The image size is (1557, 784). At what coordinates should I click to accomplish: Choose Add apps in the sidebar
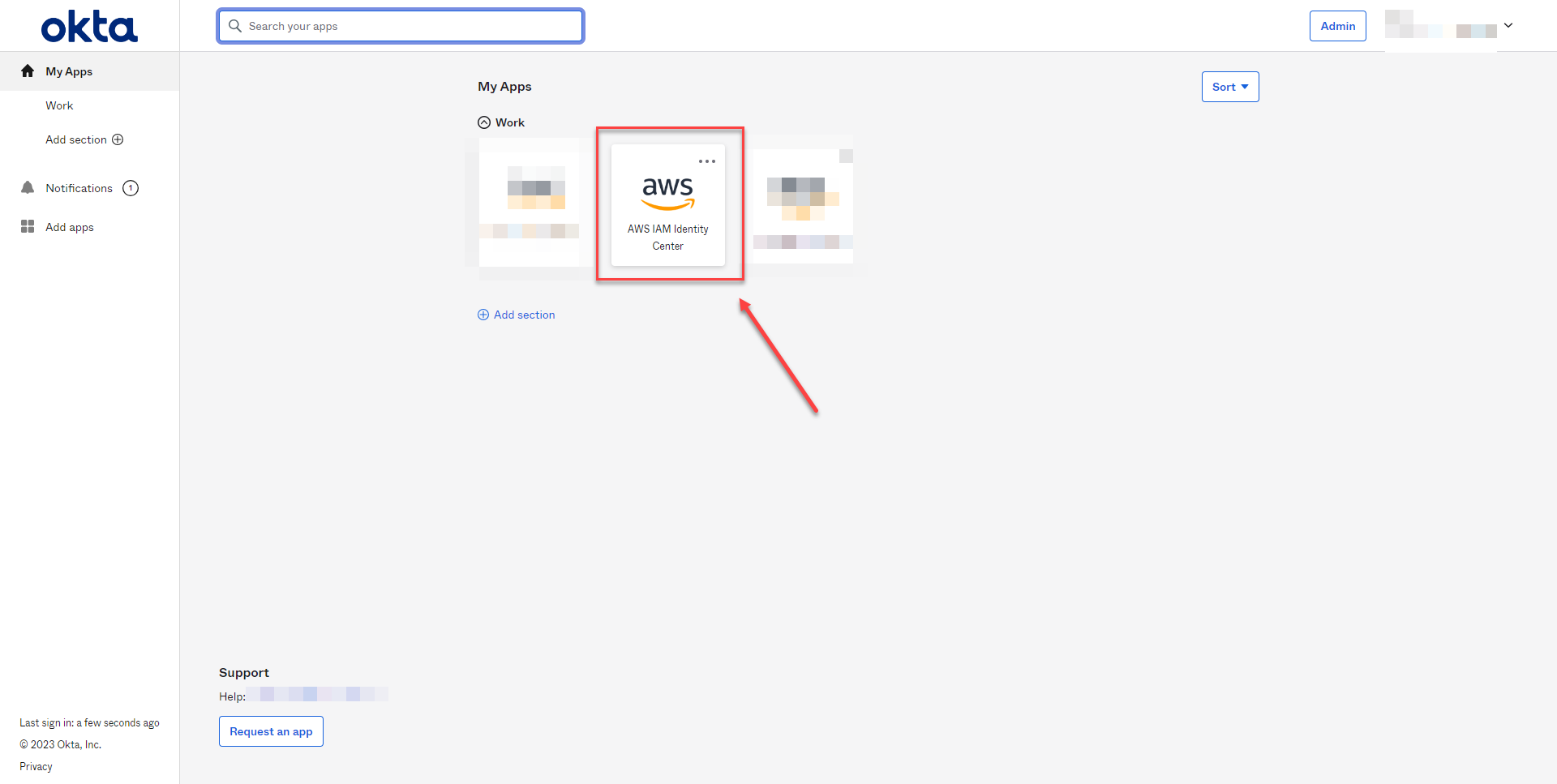point(70,227)
